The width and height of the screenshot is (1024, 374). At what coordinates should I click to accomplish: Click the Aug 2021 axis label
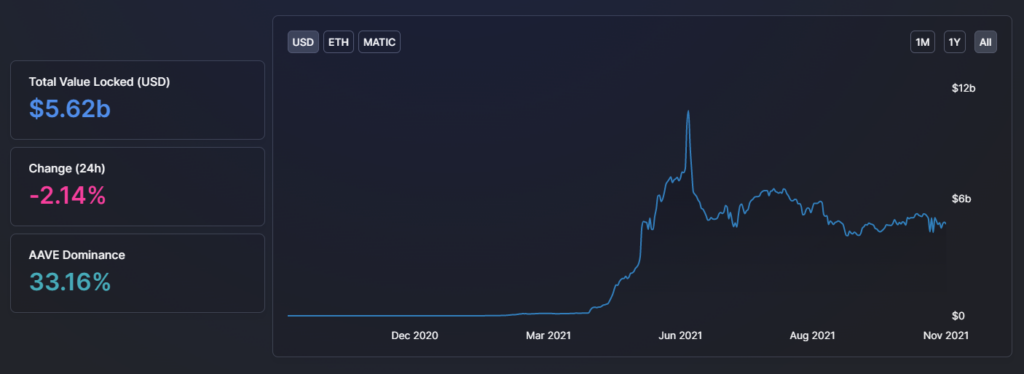(x=812, y=335)
